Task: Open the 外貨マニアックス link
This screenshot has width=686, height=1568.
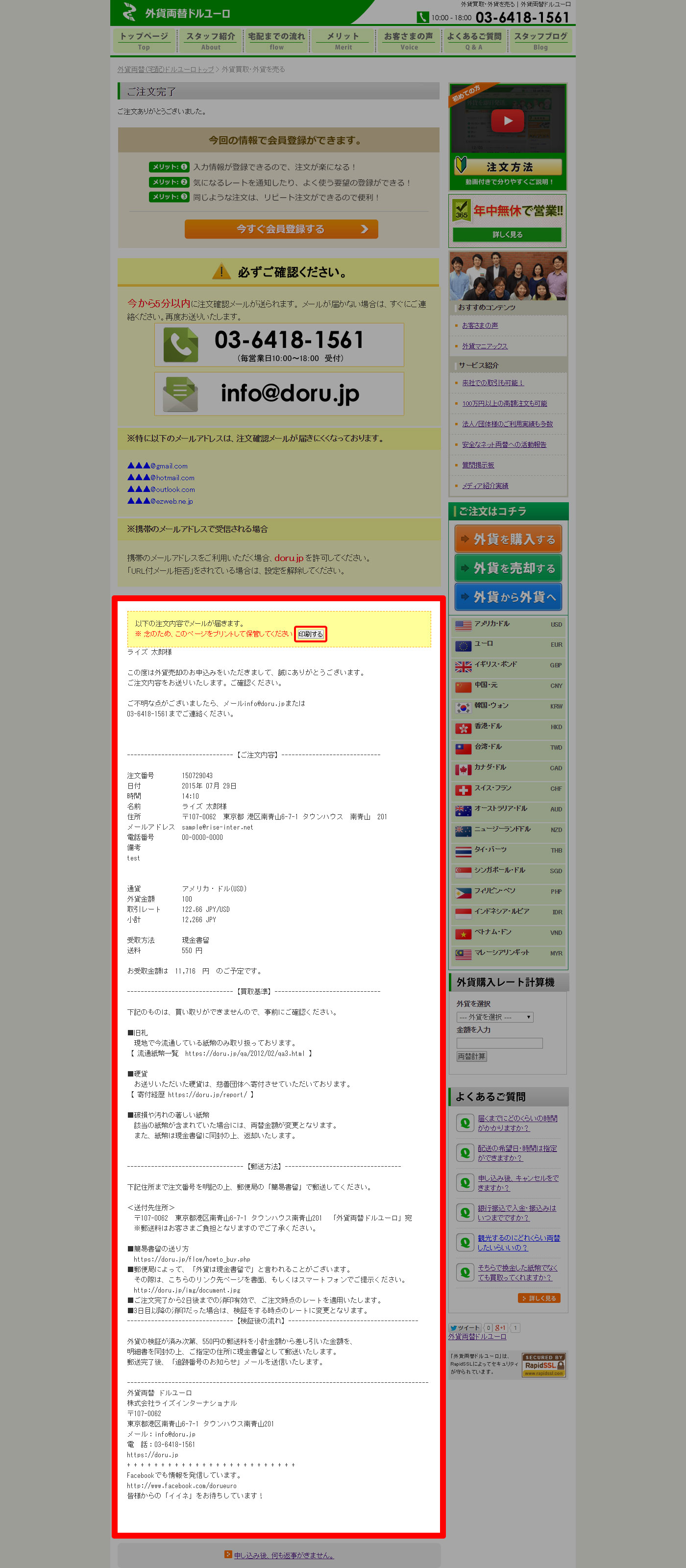Action: [x=485, y=346]
